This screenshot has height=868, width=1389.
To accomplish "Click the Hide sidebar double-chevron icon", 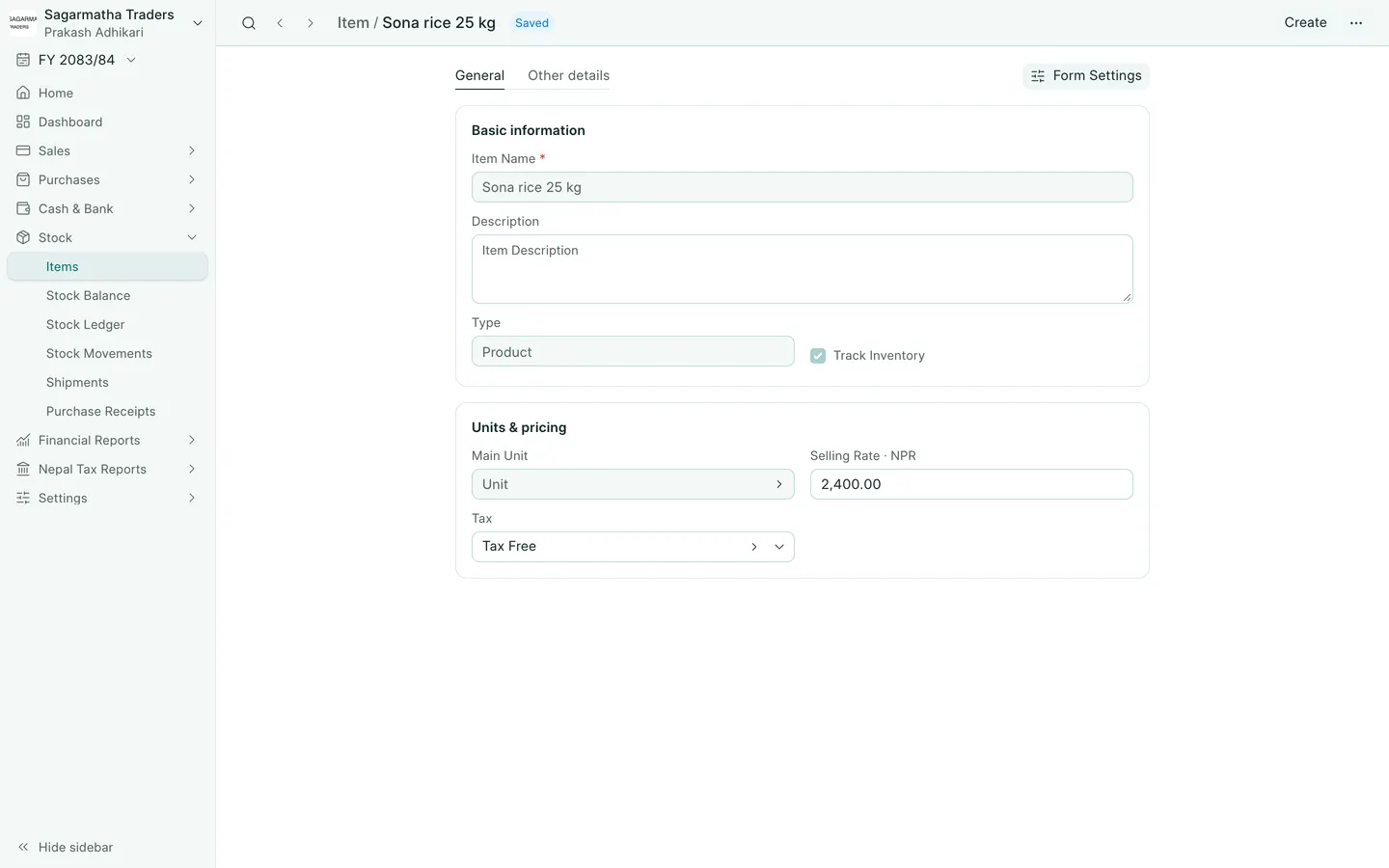I will 23,847.
